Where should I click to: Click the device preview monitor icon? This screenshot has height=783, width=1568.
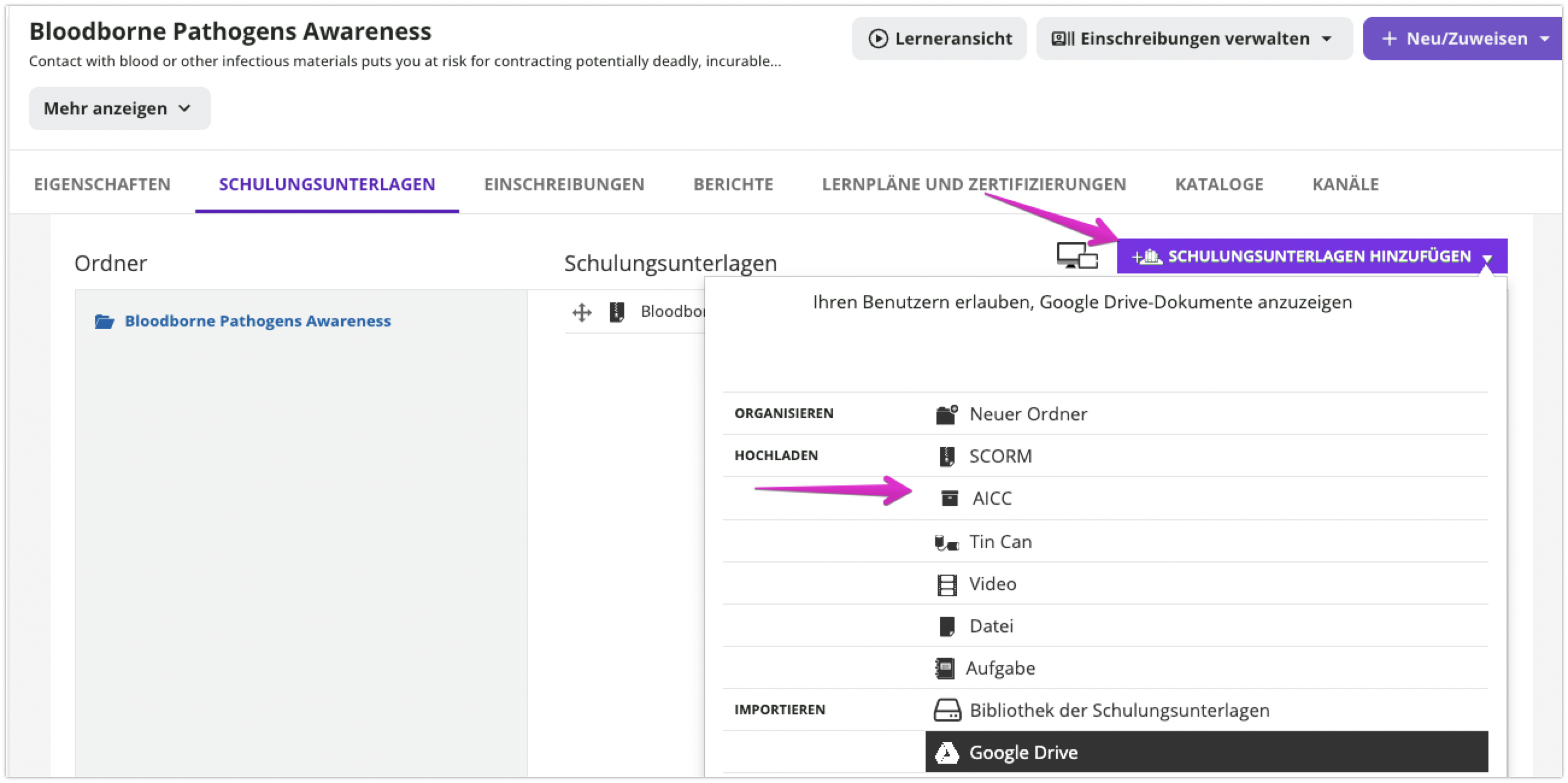(1077, 255)
